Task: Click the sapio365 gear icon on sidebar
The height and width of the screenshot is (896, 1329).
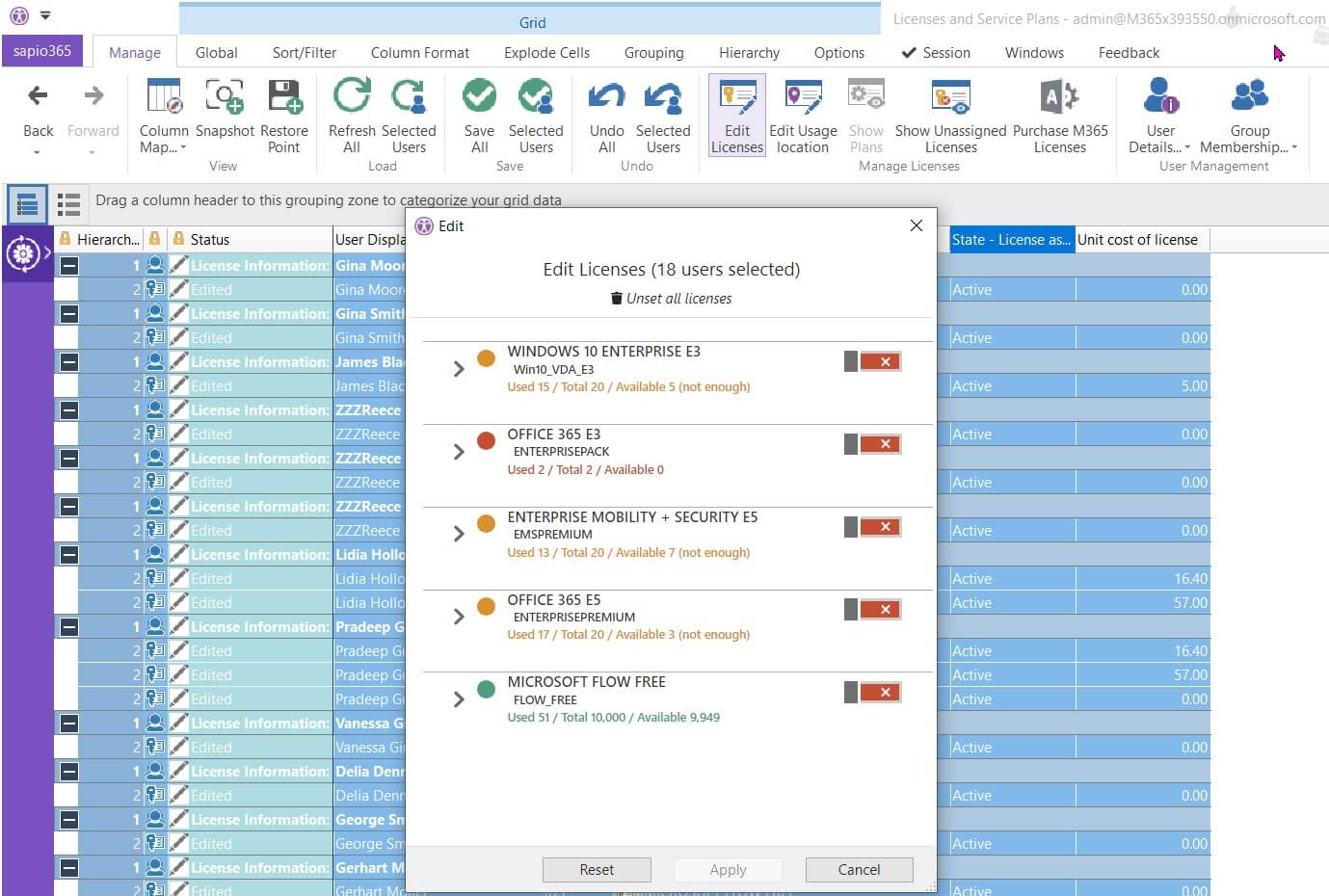Action: (22, 253)
